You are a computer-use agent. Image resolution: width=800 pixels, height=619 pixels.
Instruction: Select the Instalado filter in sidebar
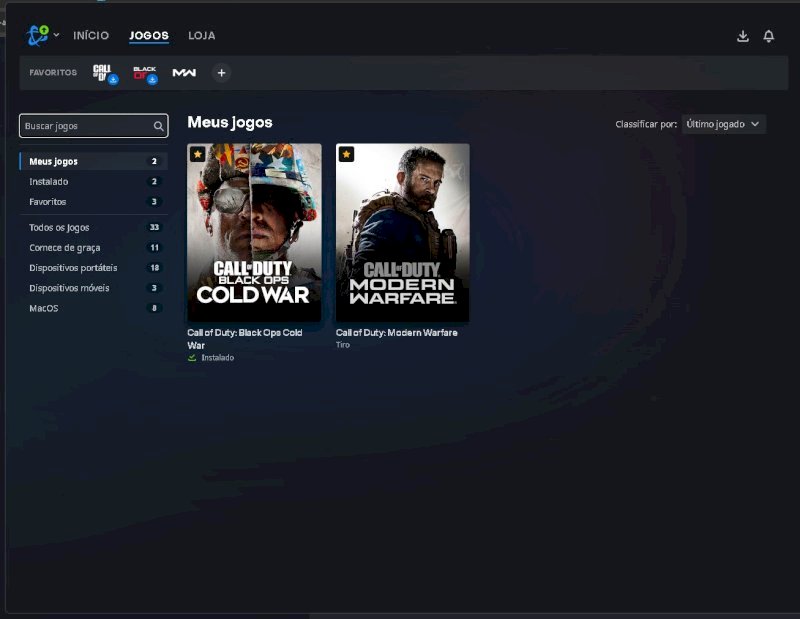[49, 182]
